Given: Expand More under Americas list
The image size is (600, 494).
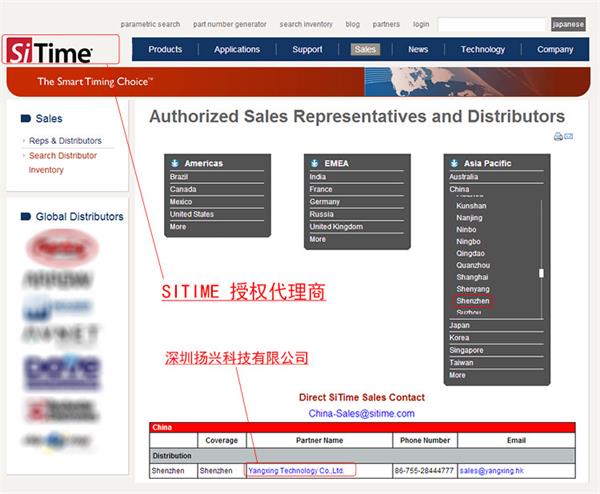Looking at the screenshot, I should pyautogui.click(x=178, y=227).
